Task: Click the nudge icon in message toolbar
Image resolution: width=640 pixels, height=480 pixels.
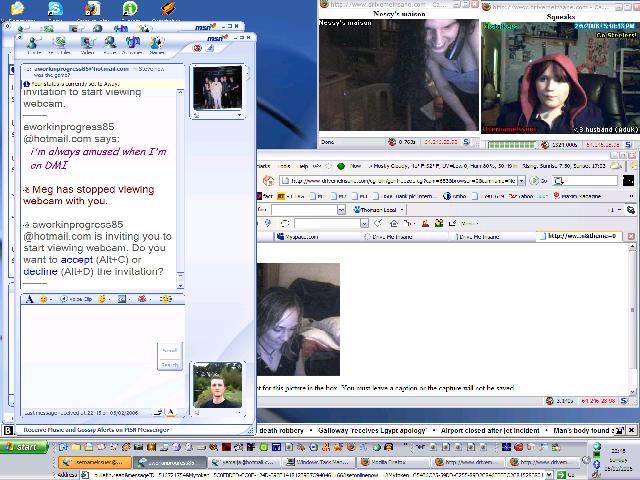Action: tap(166, 299)
